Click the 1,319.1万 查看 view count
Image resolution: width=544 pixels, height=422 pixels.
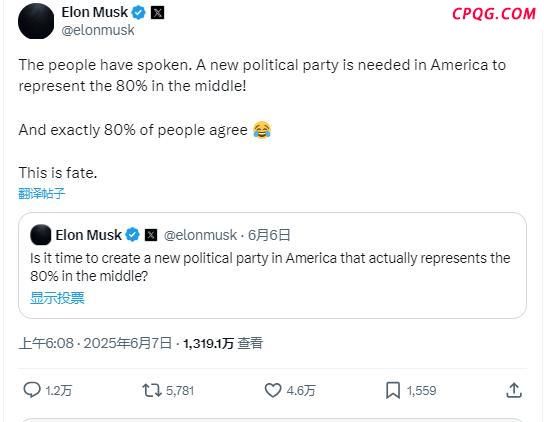[223, 343]
